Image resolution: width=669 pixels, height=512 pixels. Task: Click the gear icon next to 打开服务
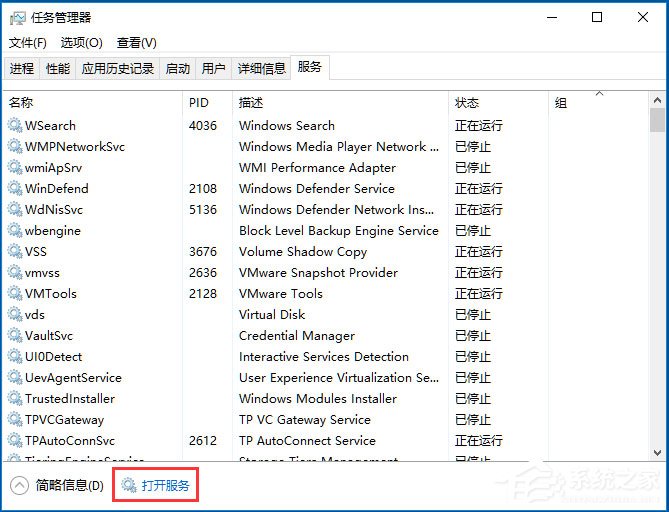tap(128, 486)
